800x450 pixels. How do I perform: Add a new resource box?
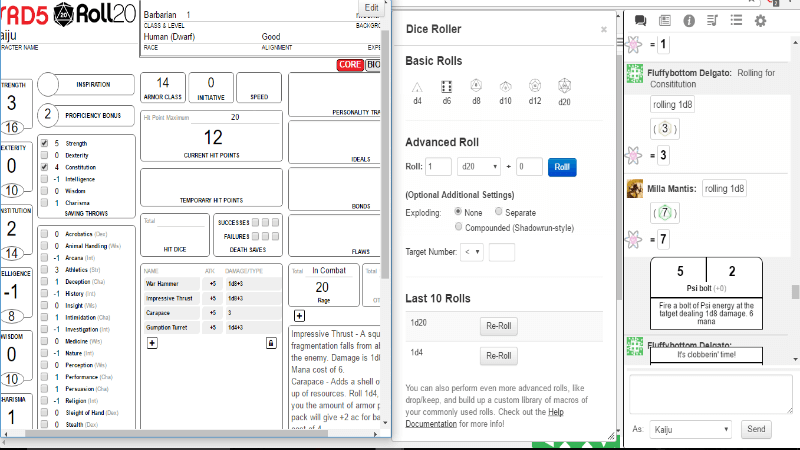click(x=299, y=316)
